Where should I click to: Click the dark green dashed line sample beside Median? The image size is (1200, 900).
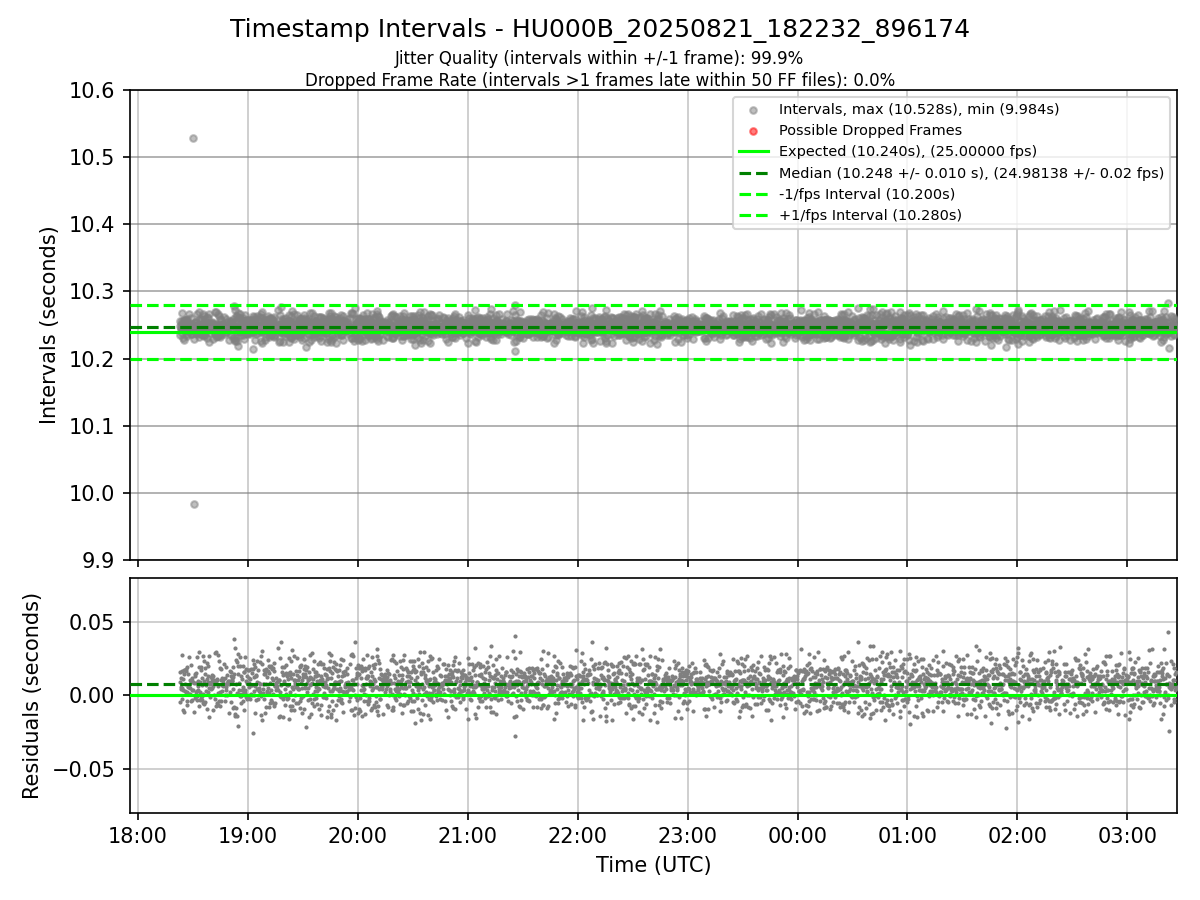tap(753, 172)
